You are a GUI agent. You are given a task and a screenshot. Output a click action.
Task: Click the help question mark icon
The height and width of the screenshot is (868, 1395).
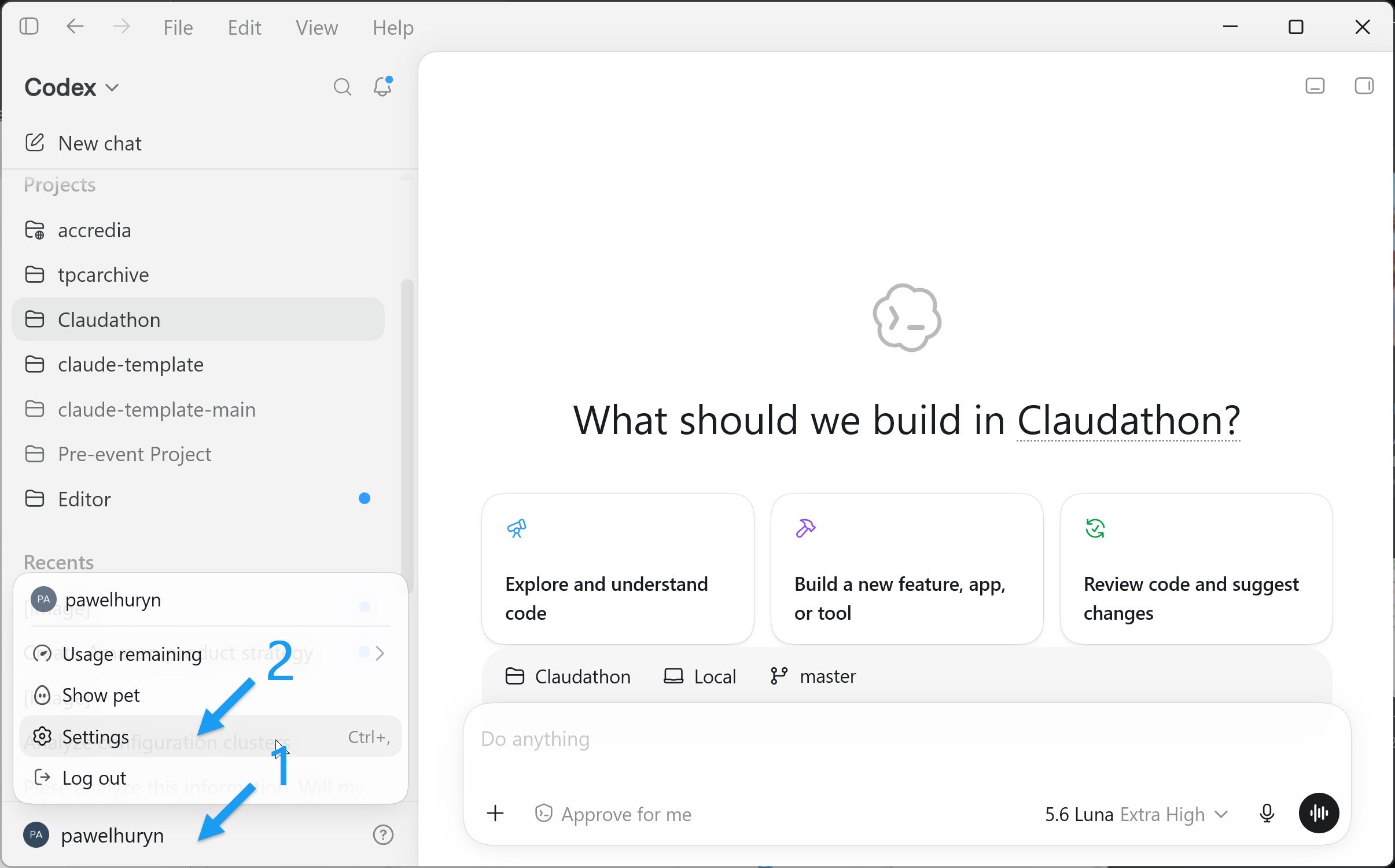383,835
